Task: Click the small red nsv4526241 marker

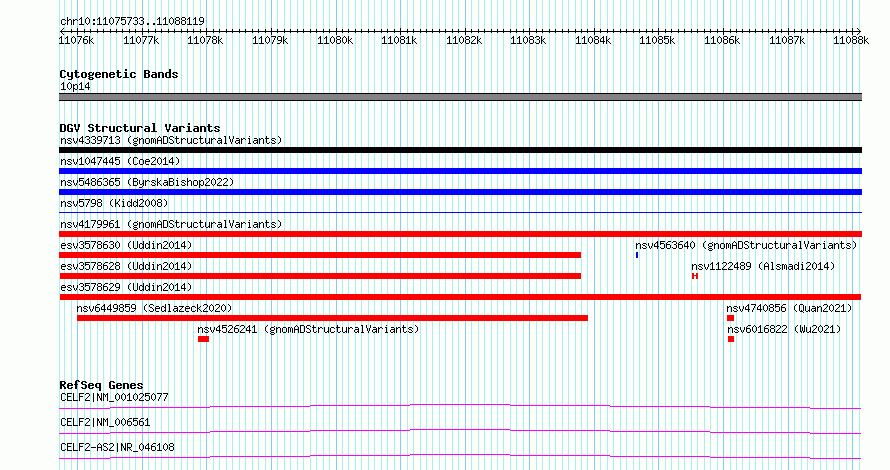Action: 203,339
